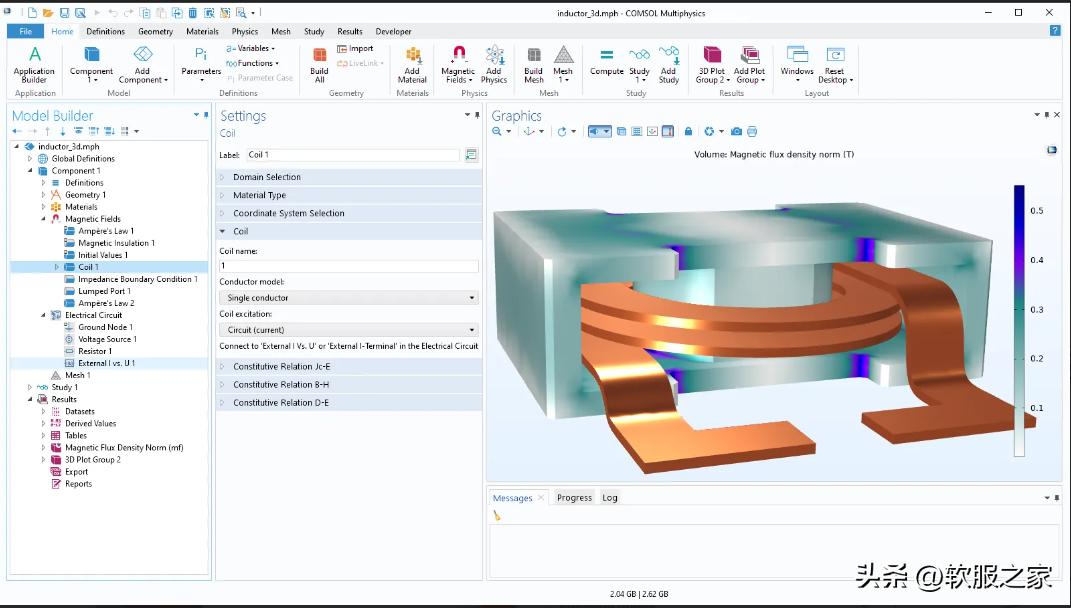Toggle the pin on Model Builder panel

(206, 115)
